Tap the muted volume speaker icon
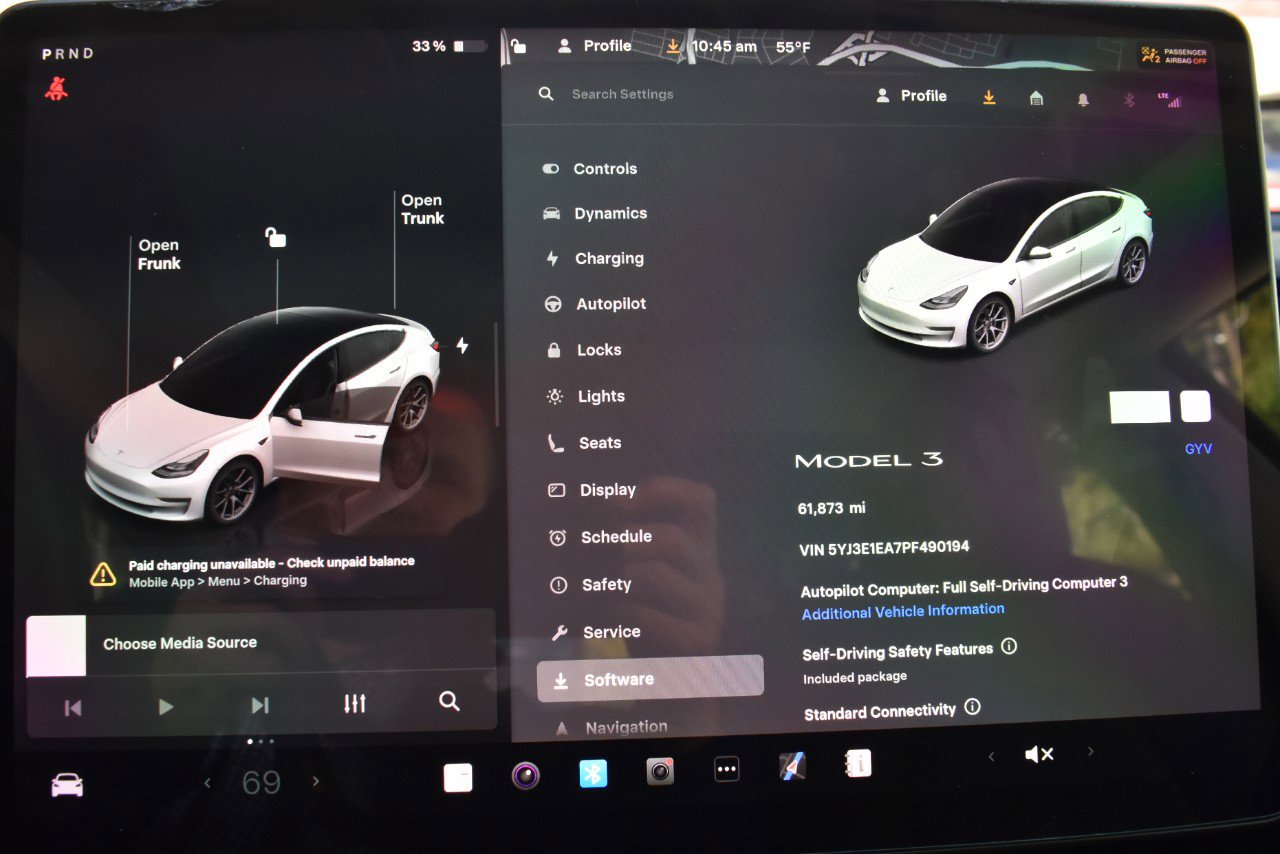The image size is (1280, 854). 1039,754
